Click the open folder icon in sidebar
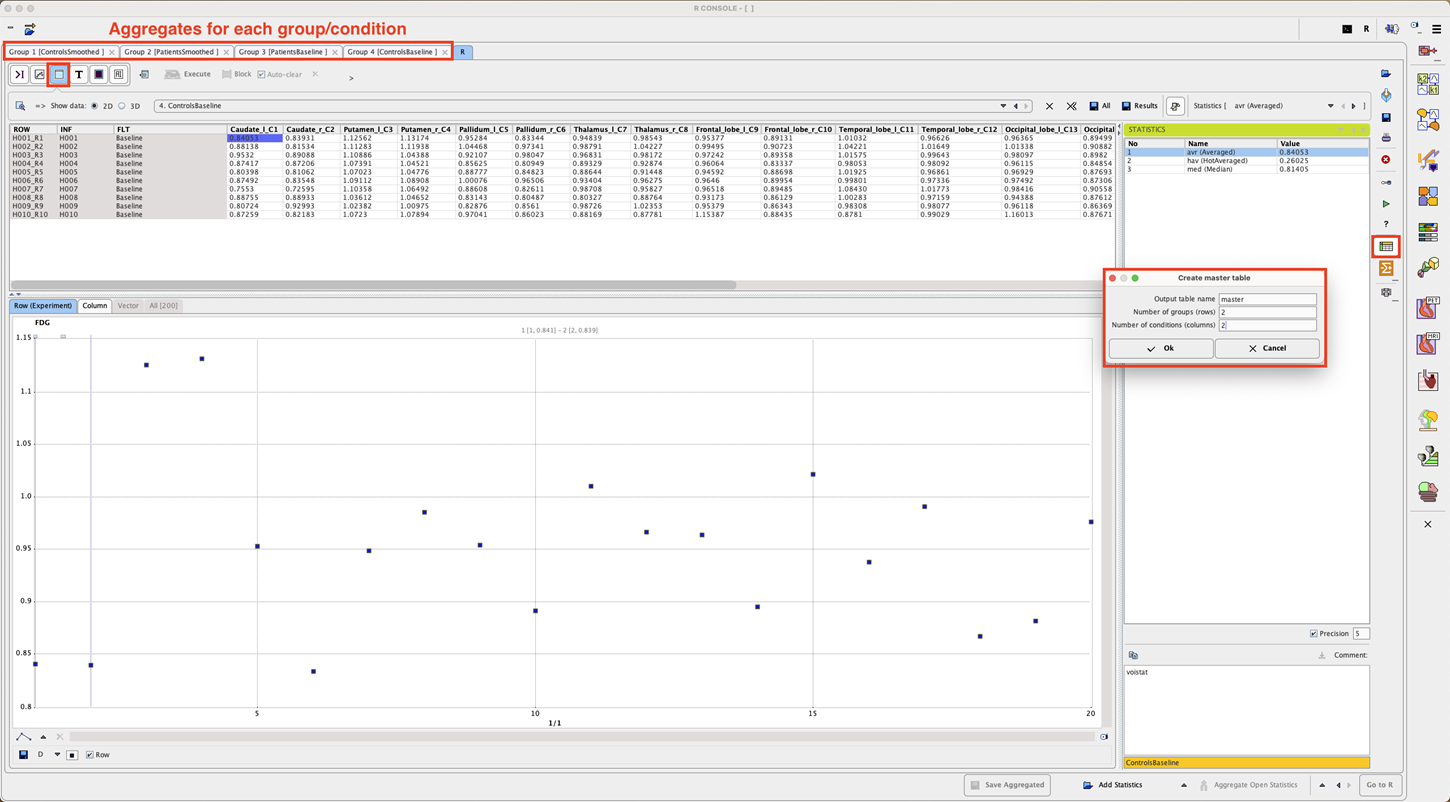The image size is (1450, 802). point(1386,74)
